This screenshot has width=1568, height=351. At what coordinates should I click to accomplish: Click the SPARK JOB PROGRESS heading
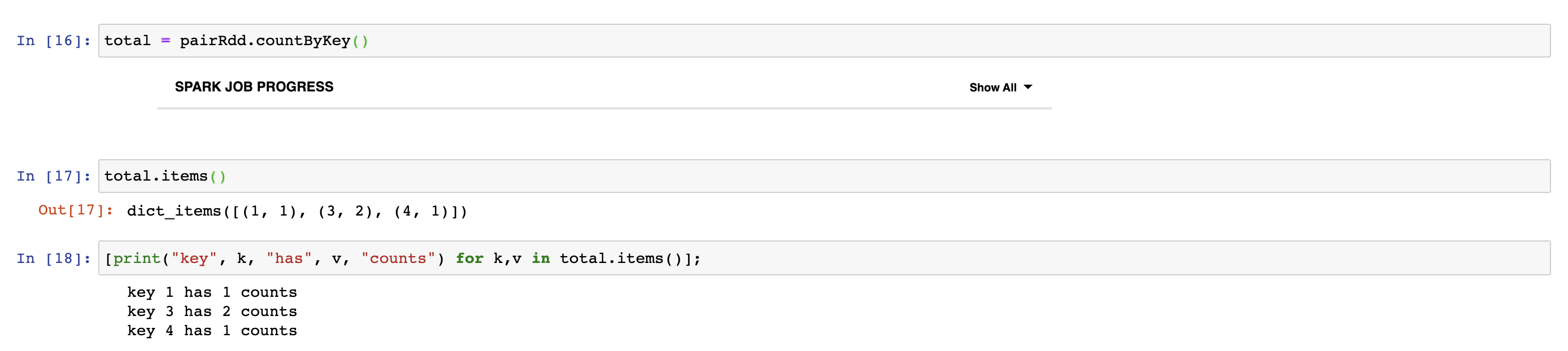pos(254,87)
